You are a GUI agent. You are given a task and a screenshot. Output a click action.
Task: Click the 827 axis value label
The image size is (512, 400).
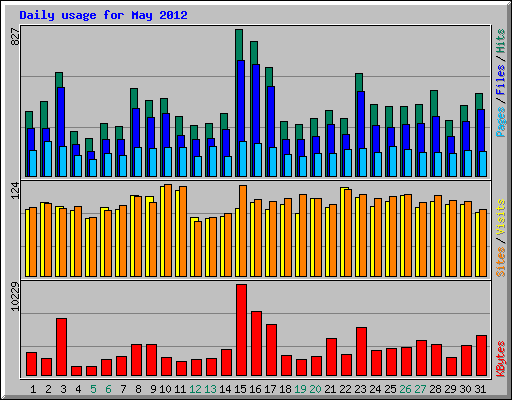coord(15,37)
